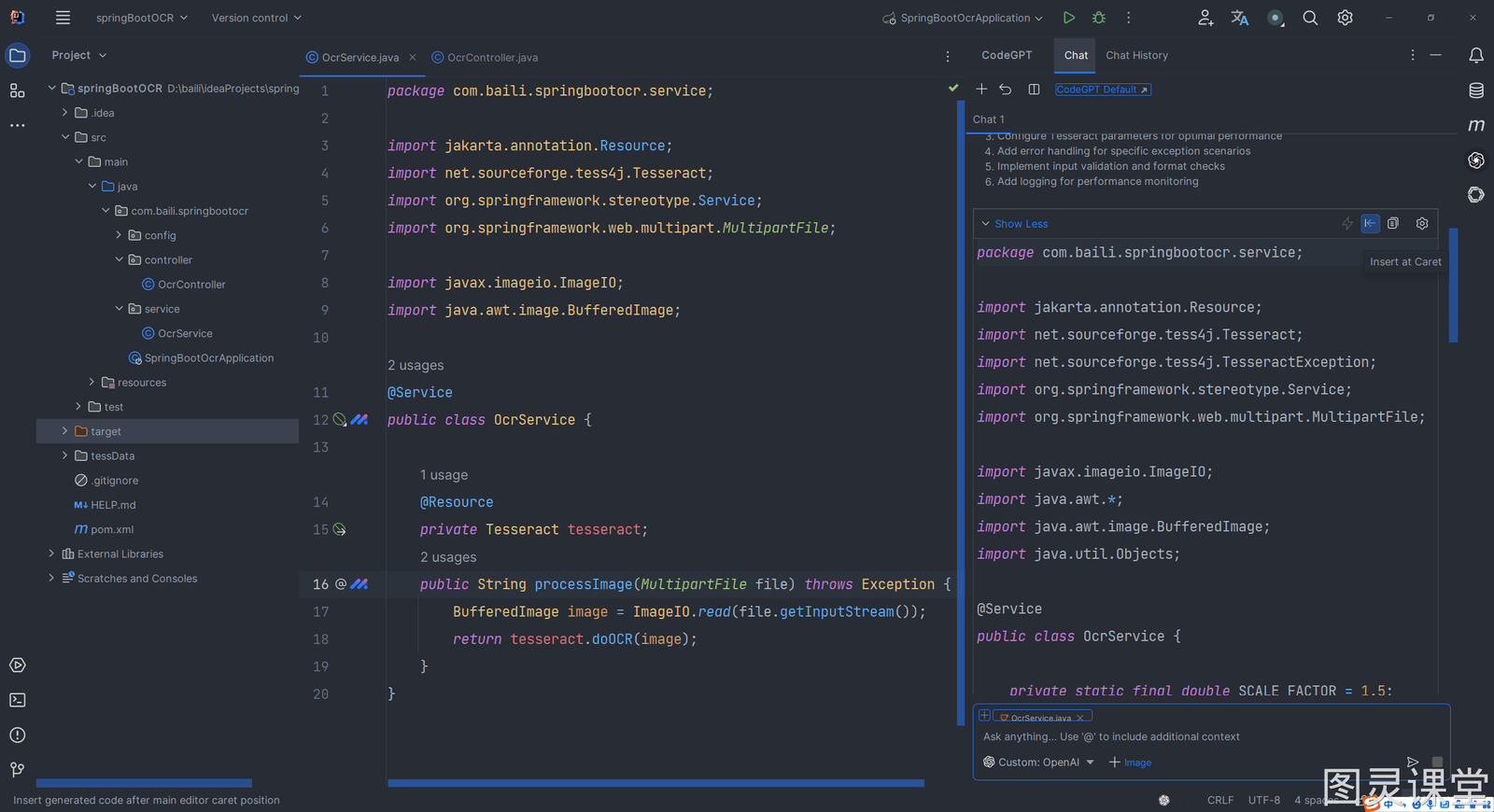Open the Git version control tool window

pyautogui.click(x=17, y=770)
